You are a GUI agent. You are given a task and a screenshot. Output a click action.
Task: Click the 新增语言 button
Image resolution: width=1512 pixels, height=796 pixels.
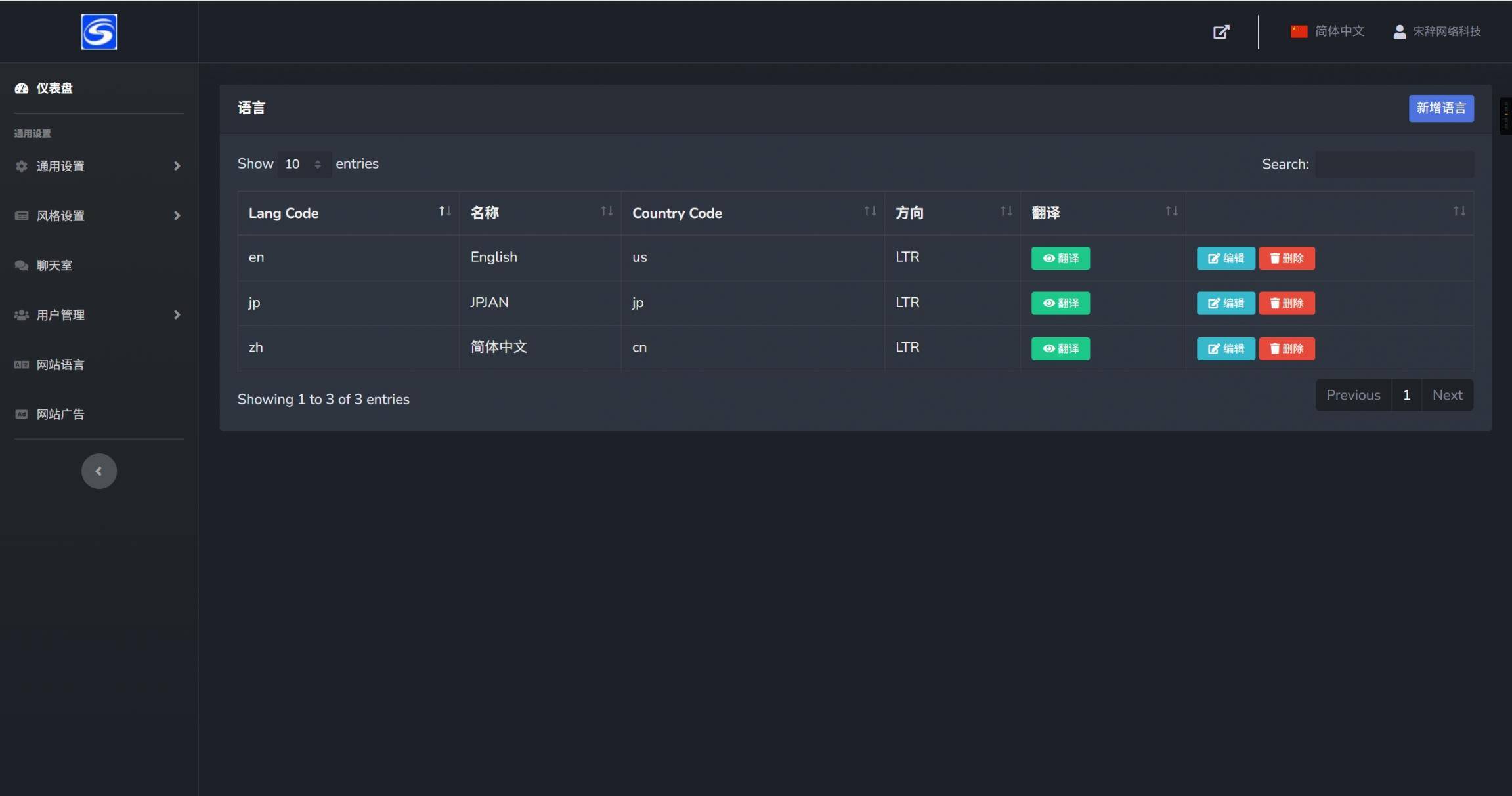click(x=1440, y=108)
